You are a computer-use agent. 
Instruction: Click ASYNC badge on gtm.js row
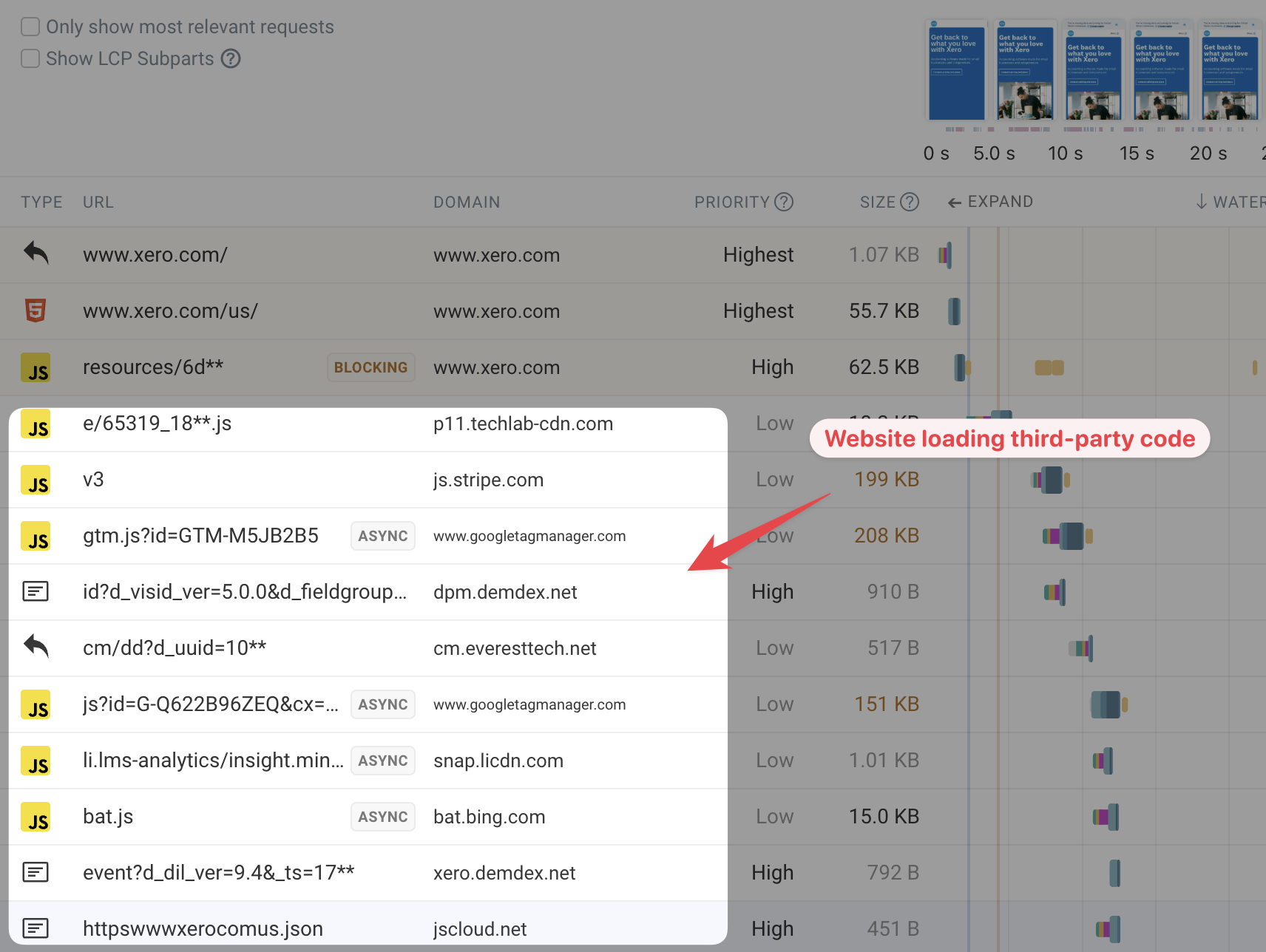383,536
